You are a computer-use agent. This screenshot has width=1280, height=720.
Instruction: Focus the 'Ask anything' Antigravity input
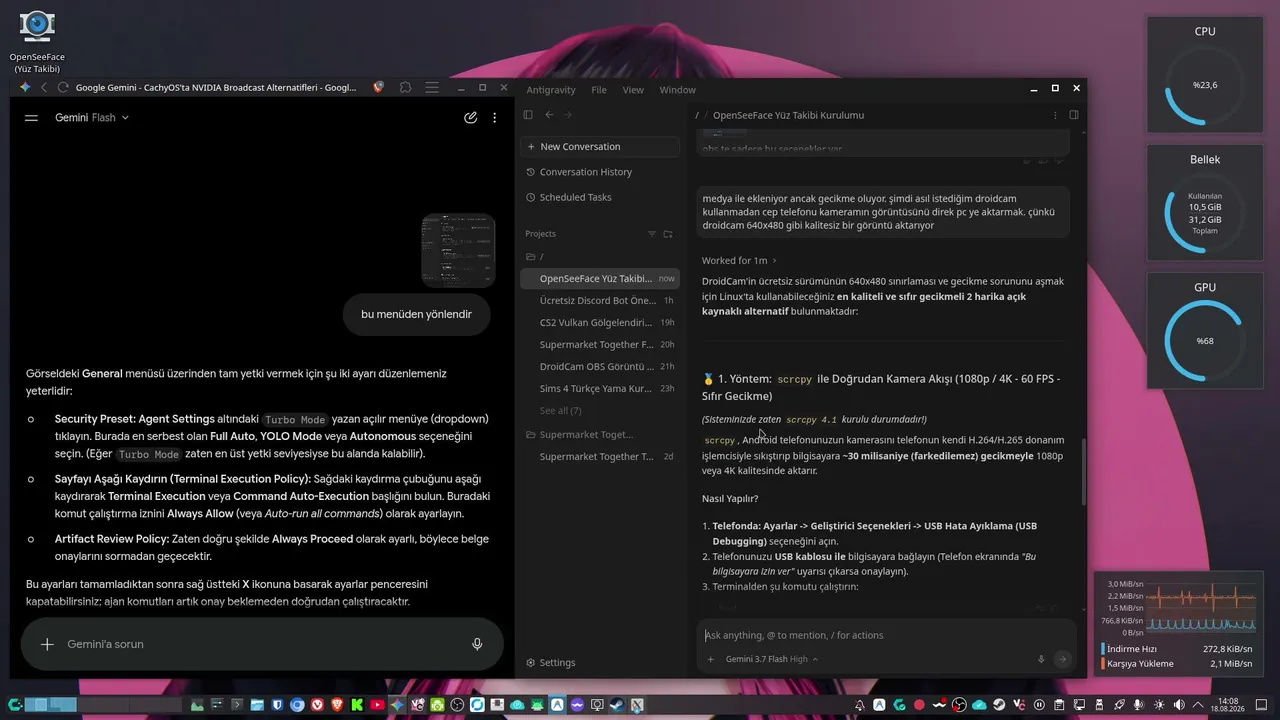coord(884,636)
